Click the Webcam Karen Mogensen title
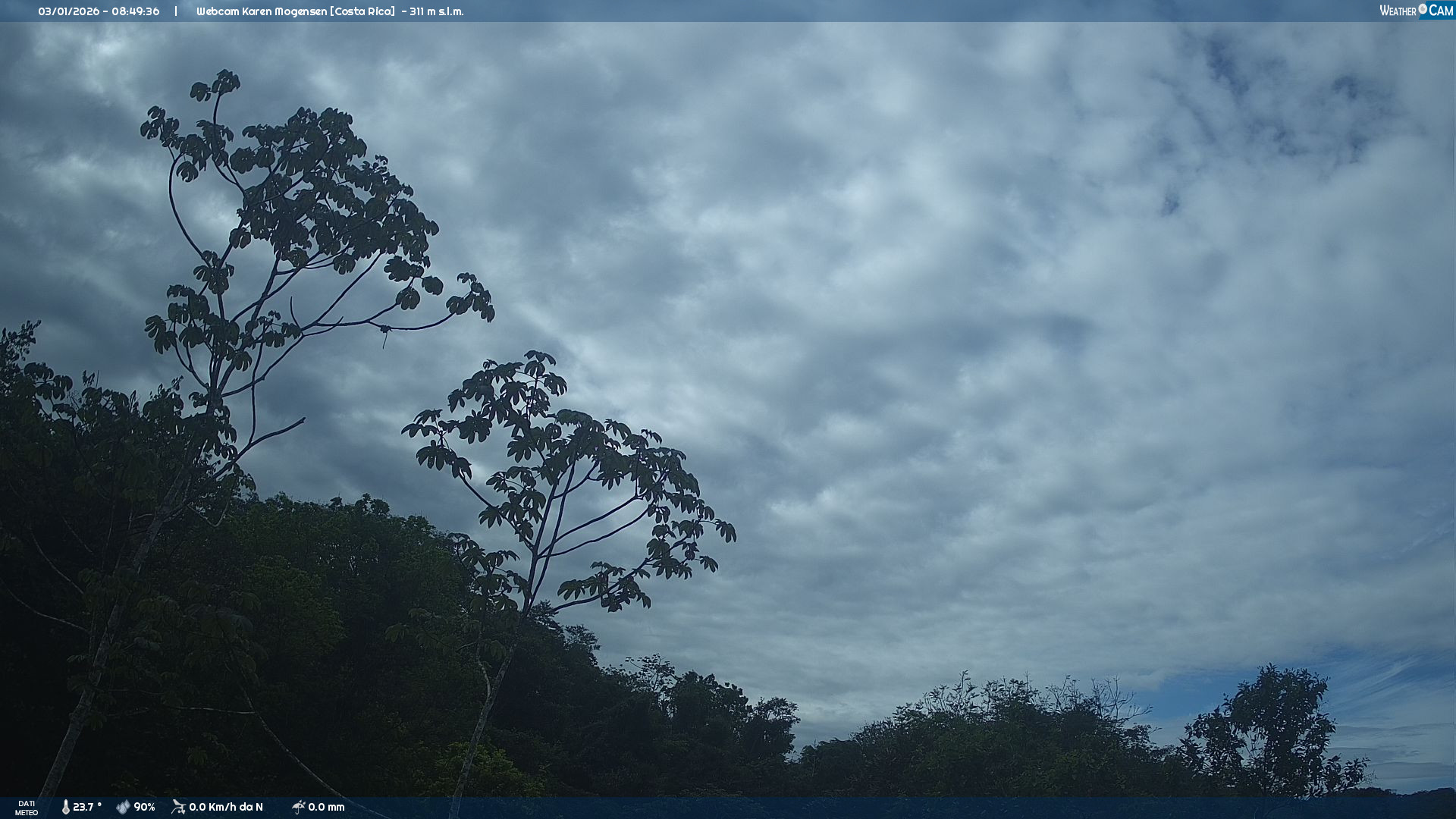Screen dimensions: 1456x819 (262, 11)
